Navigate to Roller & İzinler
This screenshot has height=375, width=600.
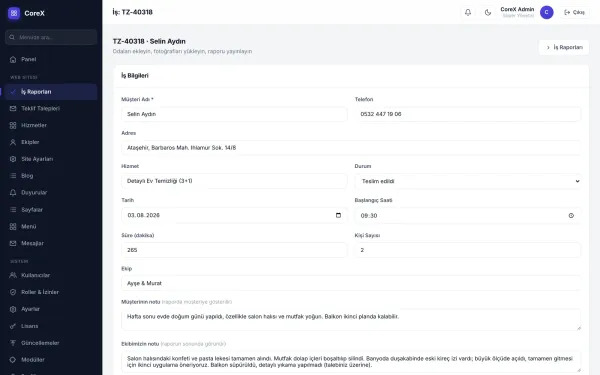click(51, 292)
